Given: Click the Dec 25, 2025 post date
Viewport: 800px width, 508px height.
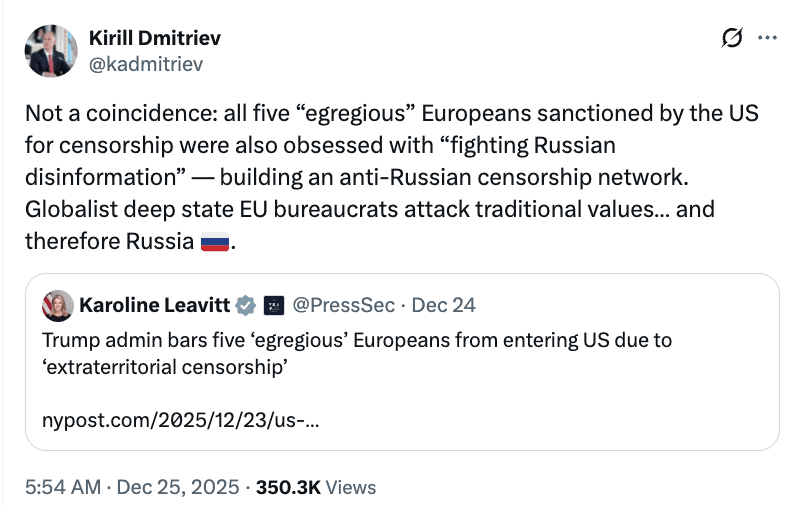Looking at the screenshot, I should (x=178, y=487).
